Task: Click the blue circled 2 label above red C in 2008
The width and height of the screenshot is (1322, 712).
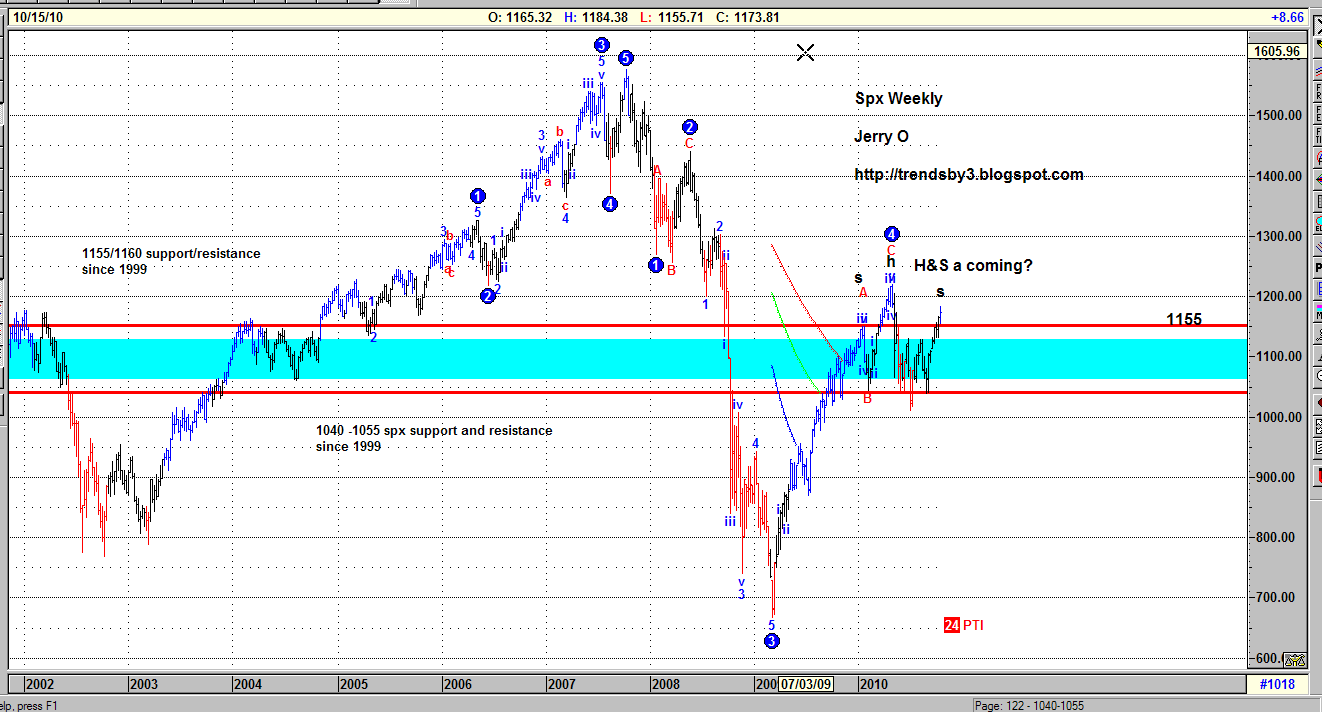Action: click(x=690, y=127)
